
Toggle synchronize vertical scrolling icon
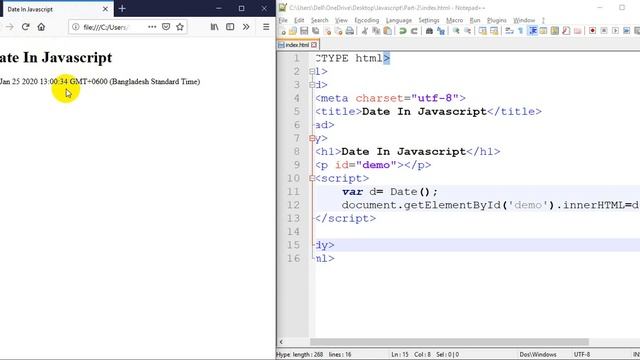[x=483, y=31]
